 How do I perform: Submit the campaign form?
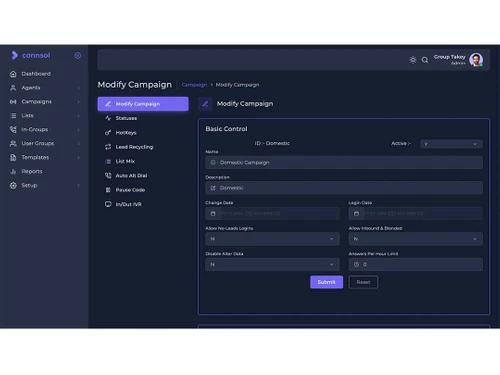pyautogui.click(x=327, y=282)
